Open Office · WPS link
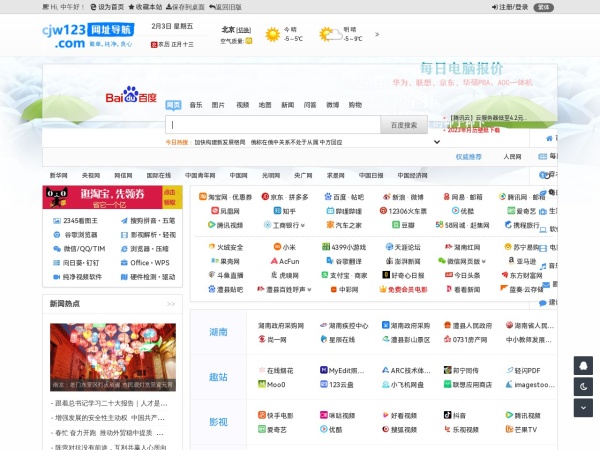Viewport: 600px width, 450px height. point(145,263)
